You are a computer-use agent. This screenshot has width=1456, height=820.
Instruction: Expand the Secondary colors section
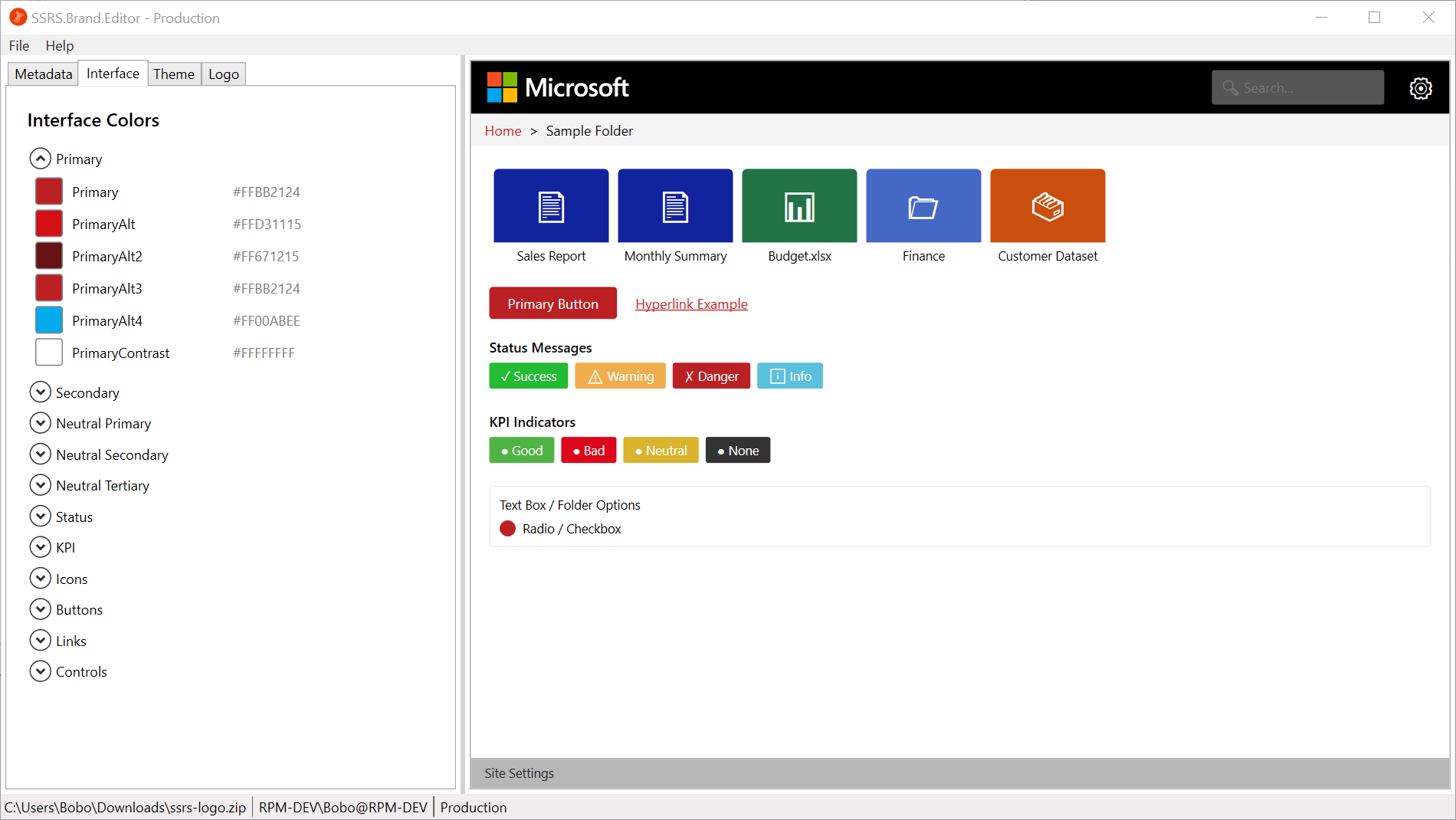tap(40, 392)
